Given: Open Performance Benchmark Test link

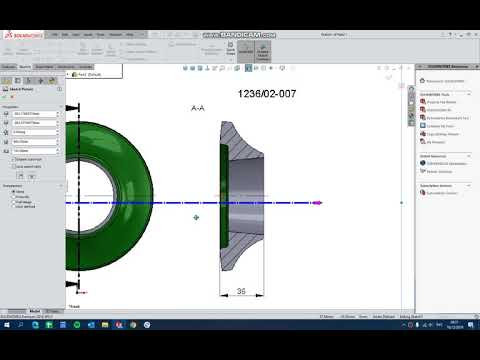Looking at the screenshot, I should (x=444, y=118).
